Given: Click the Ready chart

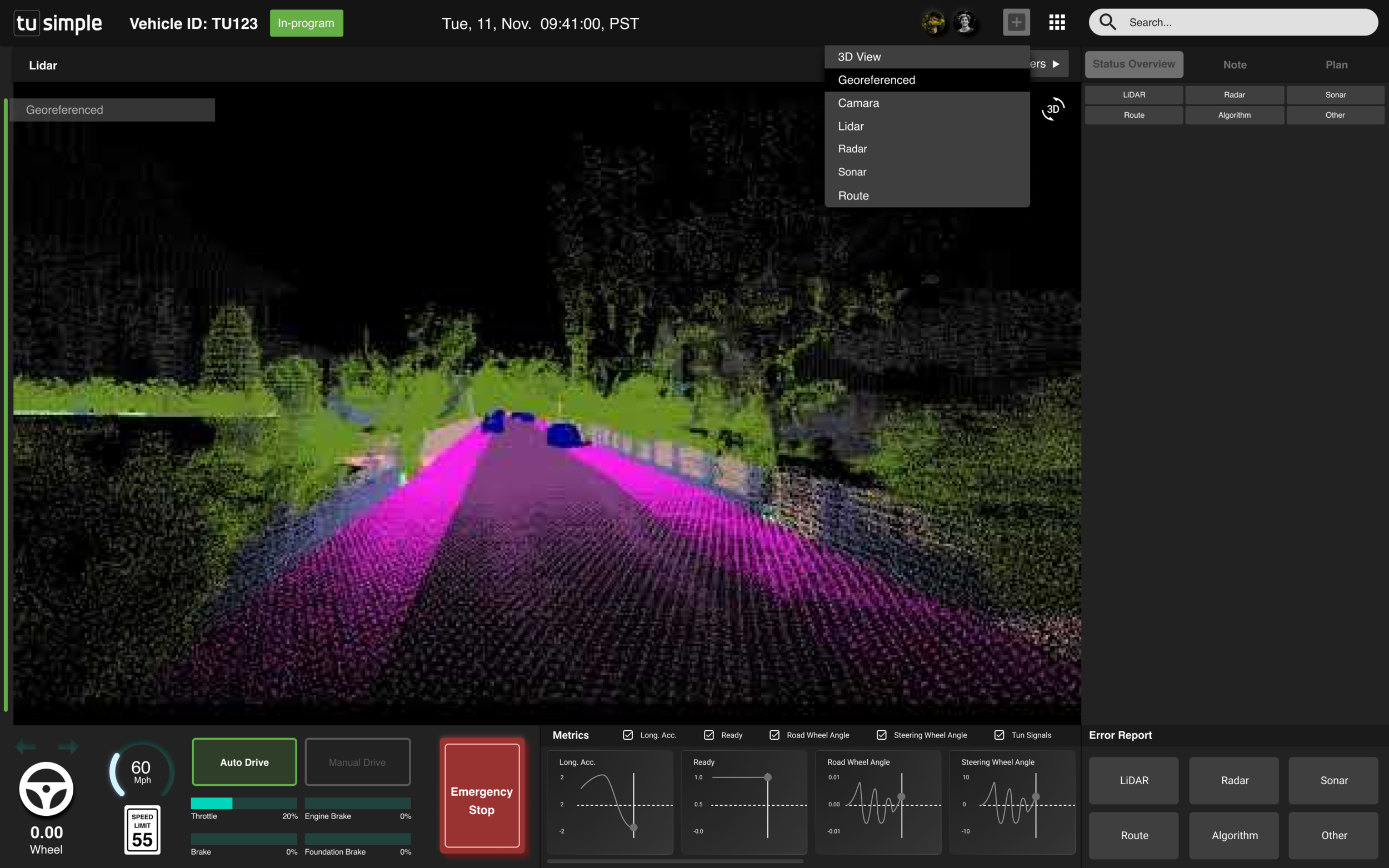Looking at the screenshot, I should 743,802.
